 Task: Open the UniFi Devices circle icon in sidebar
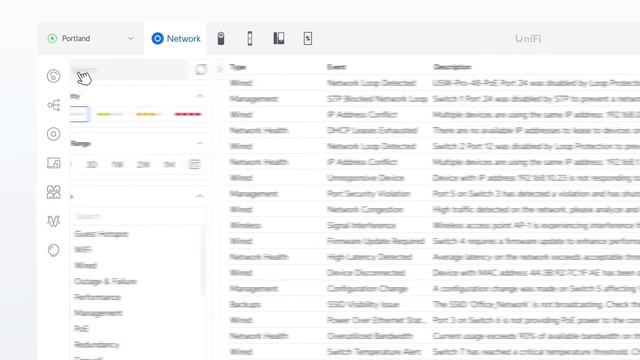[x=53, y=134]
